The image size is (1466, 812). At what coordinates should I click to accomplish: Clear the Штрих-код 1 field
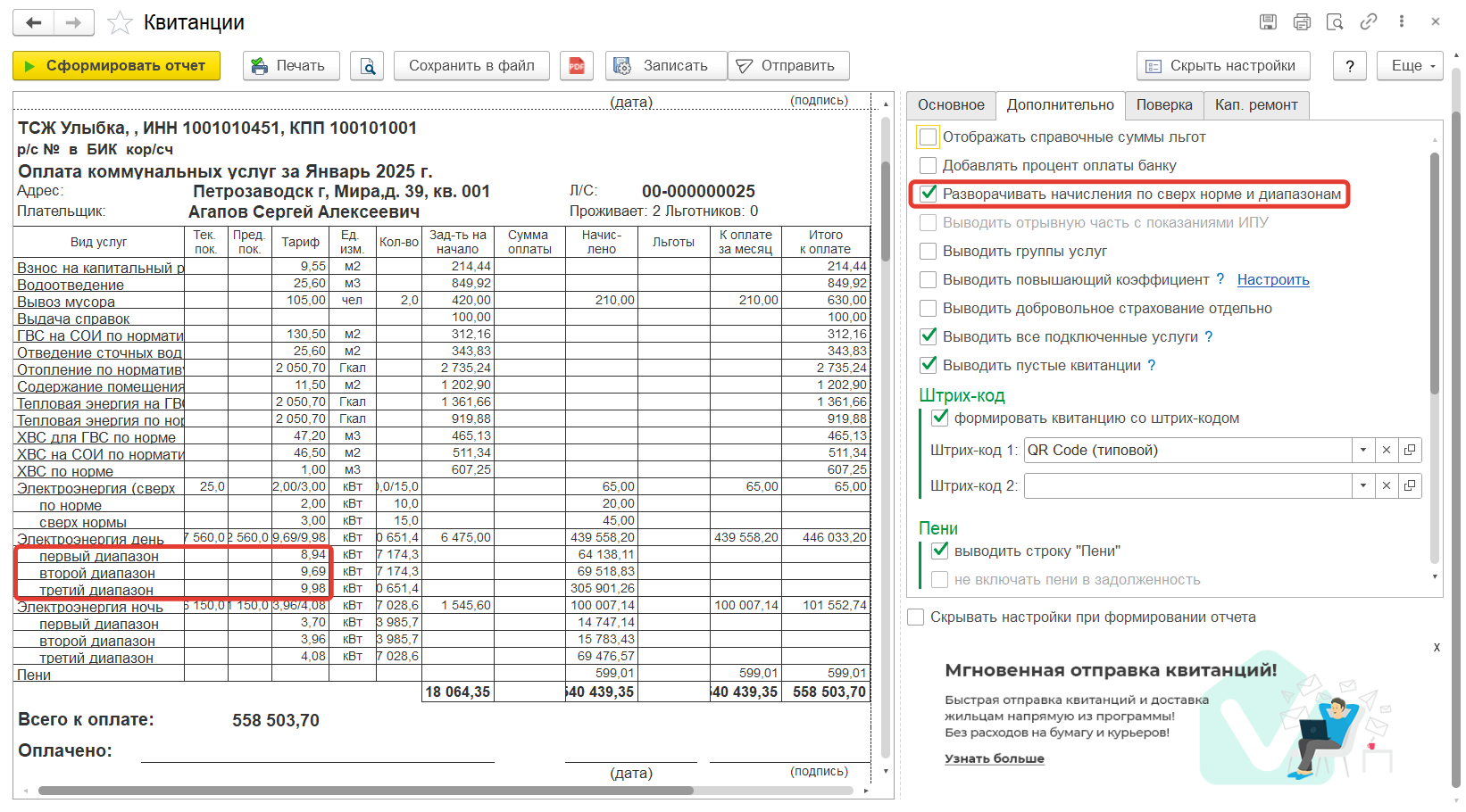[x=1387, y=451]
